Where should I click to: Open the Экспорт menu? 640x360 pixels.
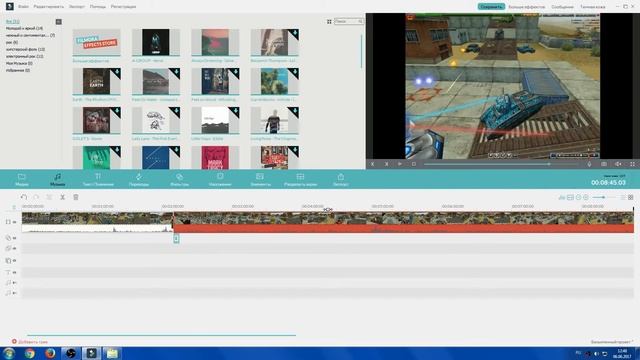click(x=77, y=7)
